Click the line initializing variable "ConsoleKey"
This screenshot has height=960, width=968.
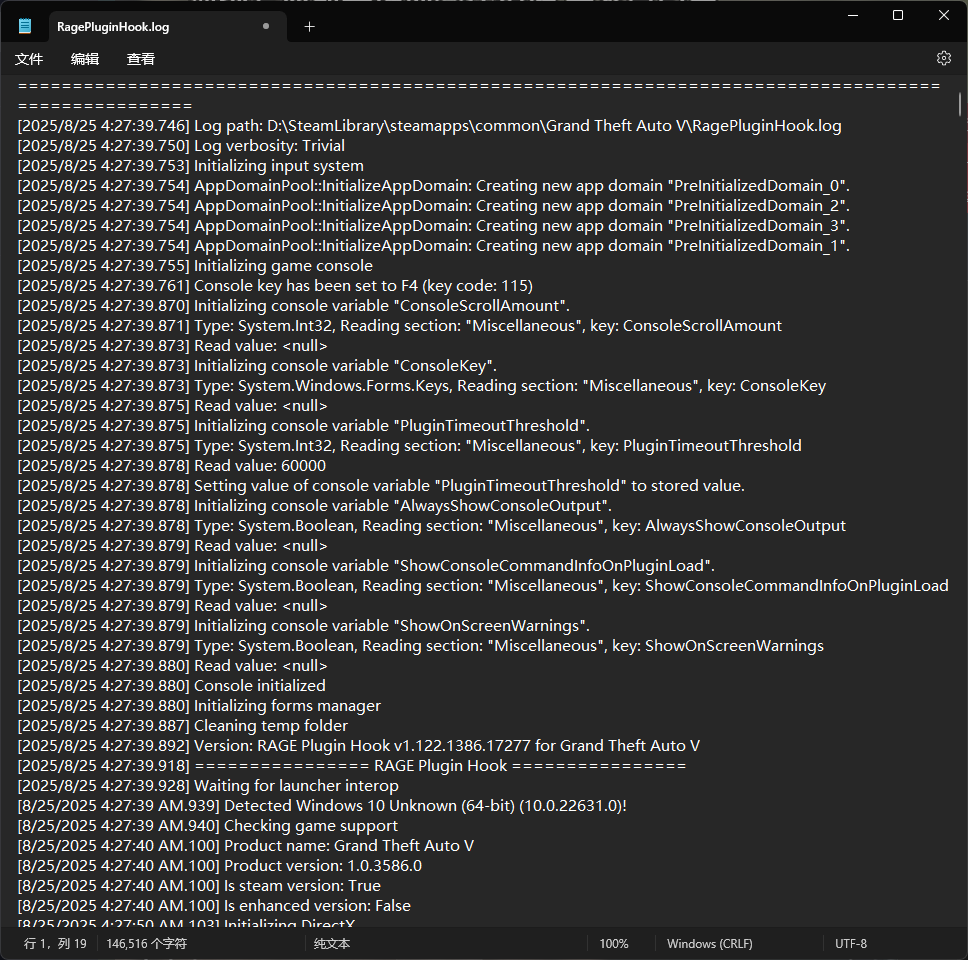point(257,365)
